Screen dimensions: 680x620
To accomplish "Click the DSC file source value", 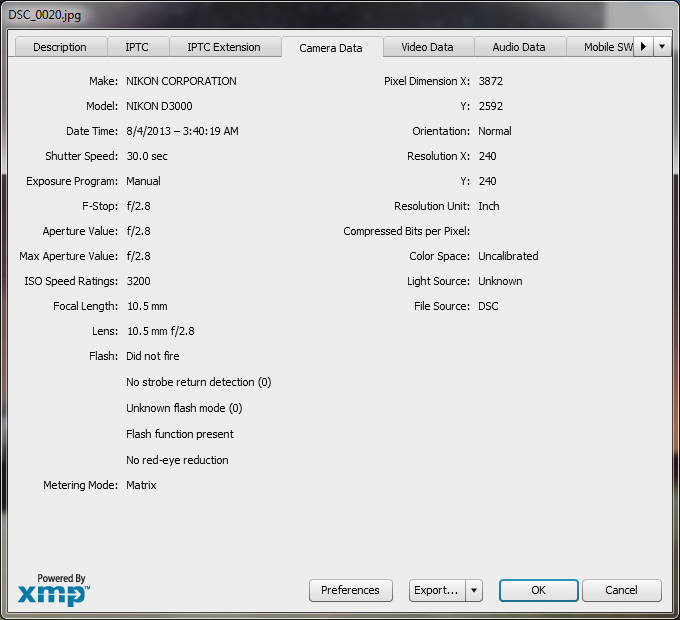I will click(x=488, y=306).
